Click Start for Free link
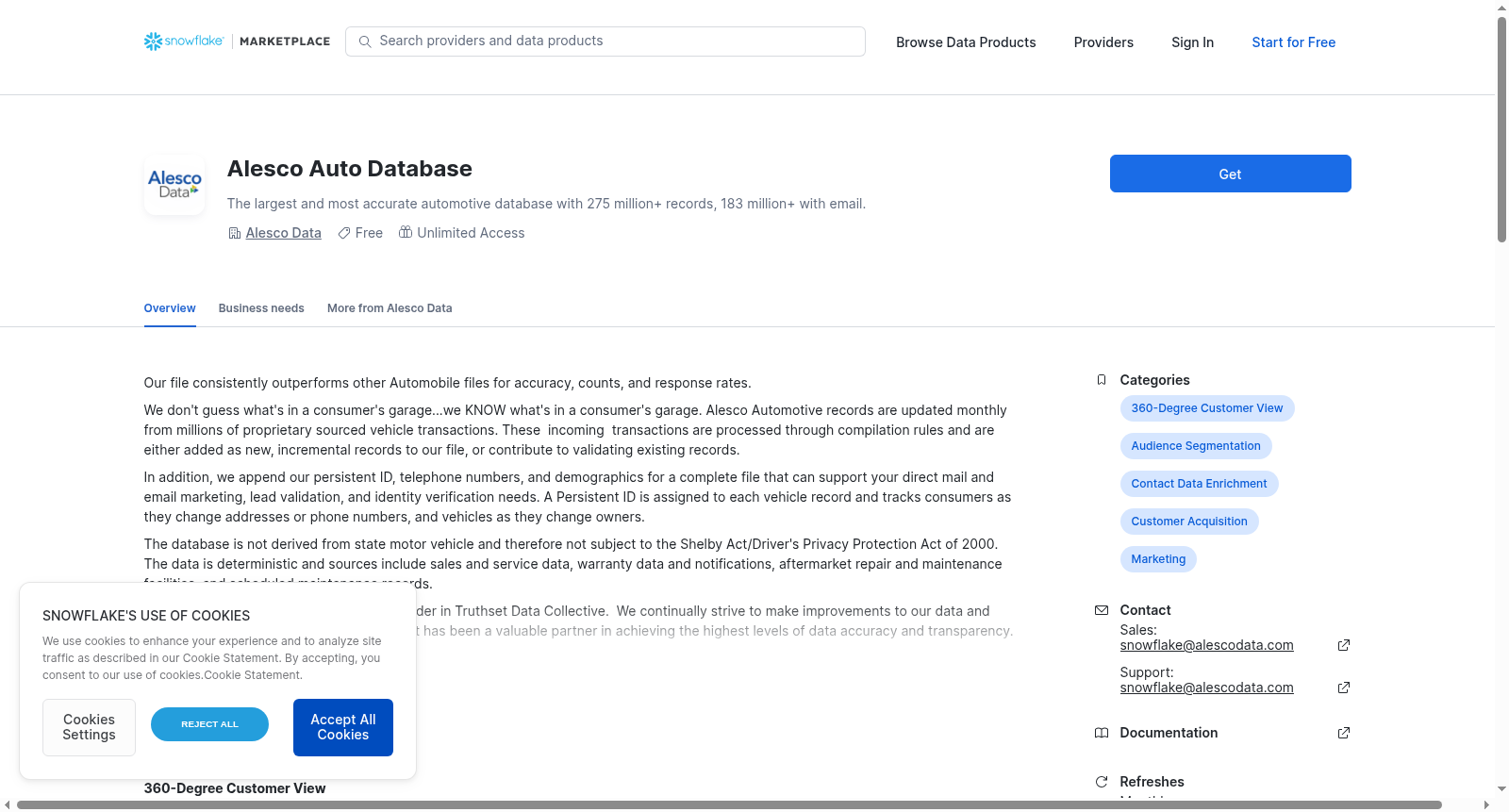The width and height of the screenshot is (1509, 812). pos(1293,42)
